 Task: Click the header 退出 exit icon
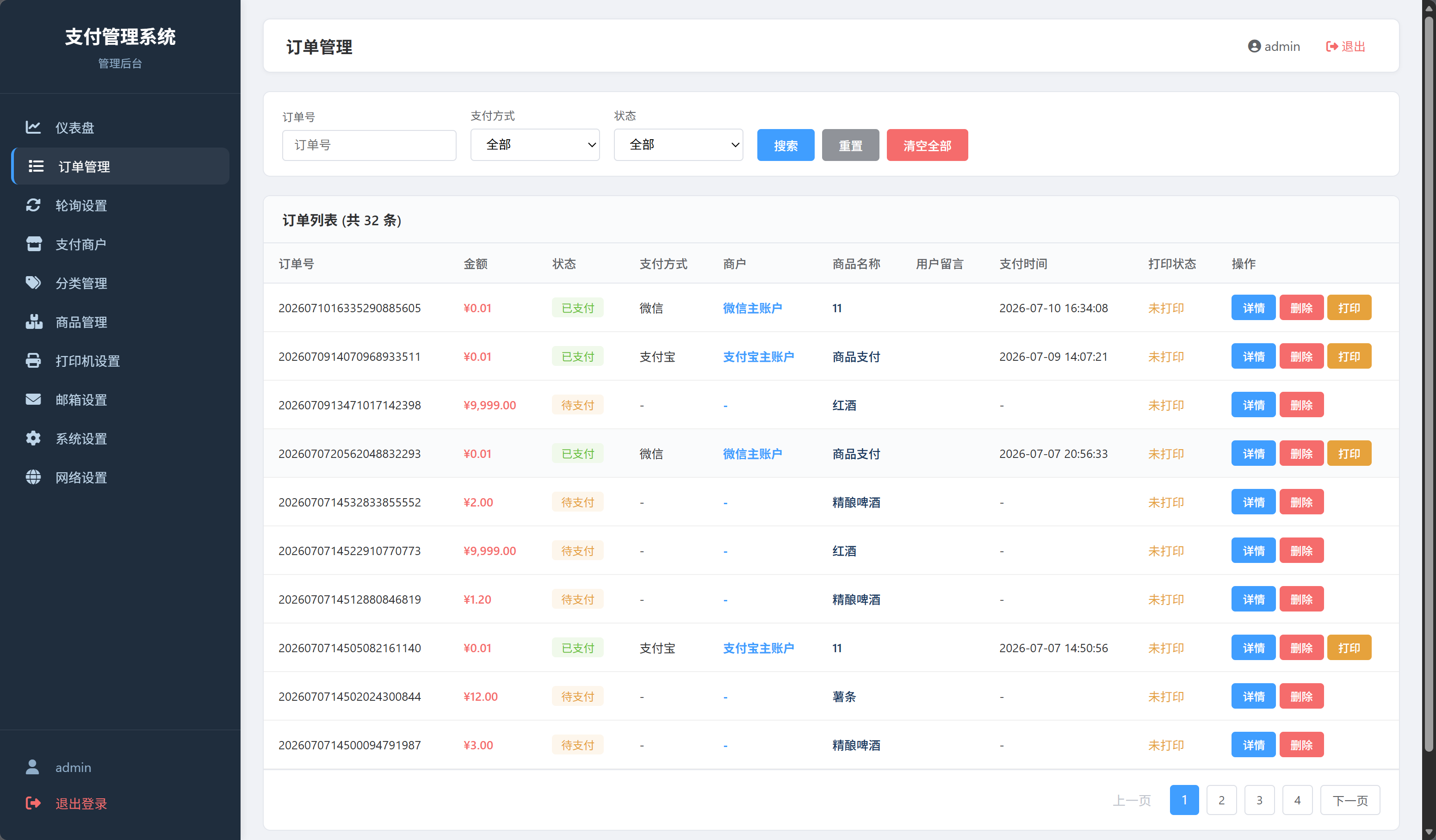(x=1332, y=46)
